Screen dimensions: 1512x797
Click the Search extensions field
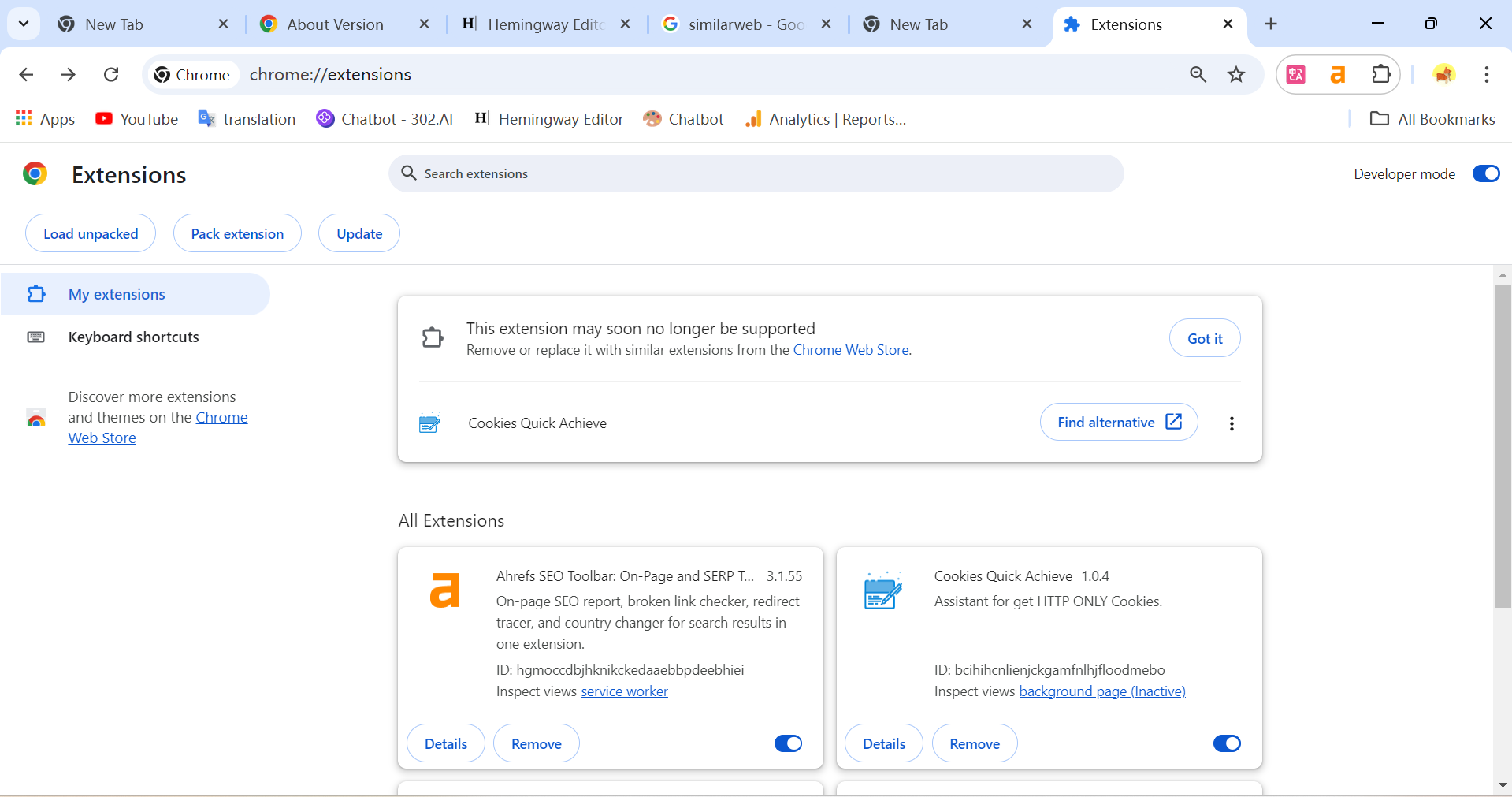(756, 173)
